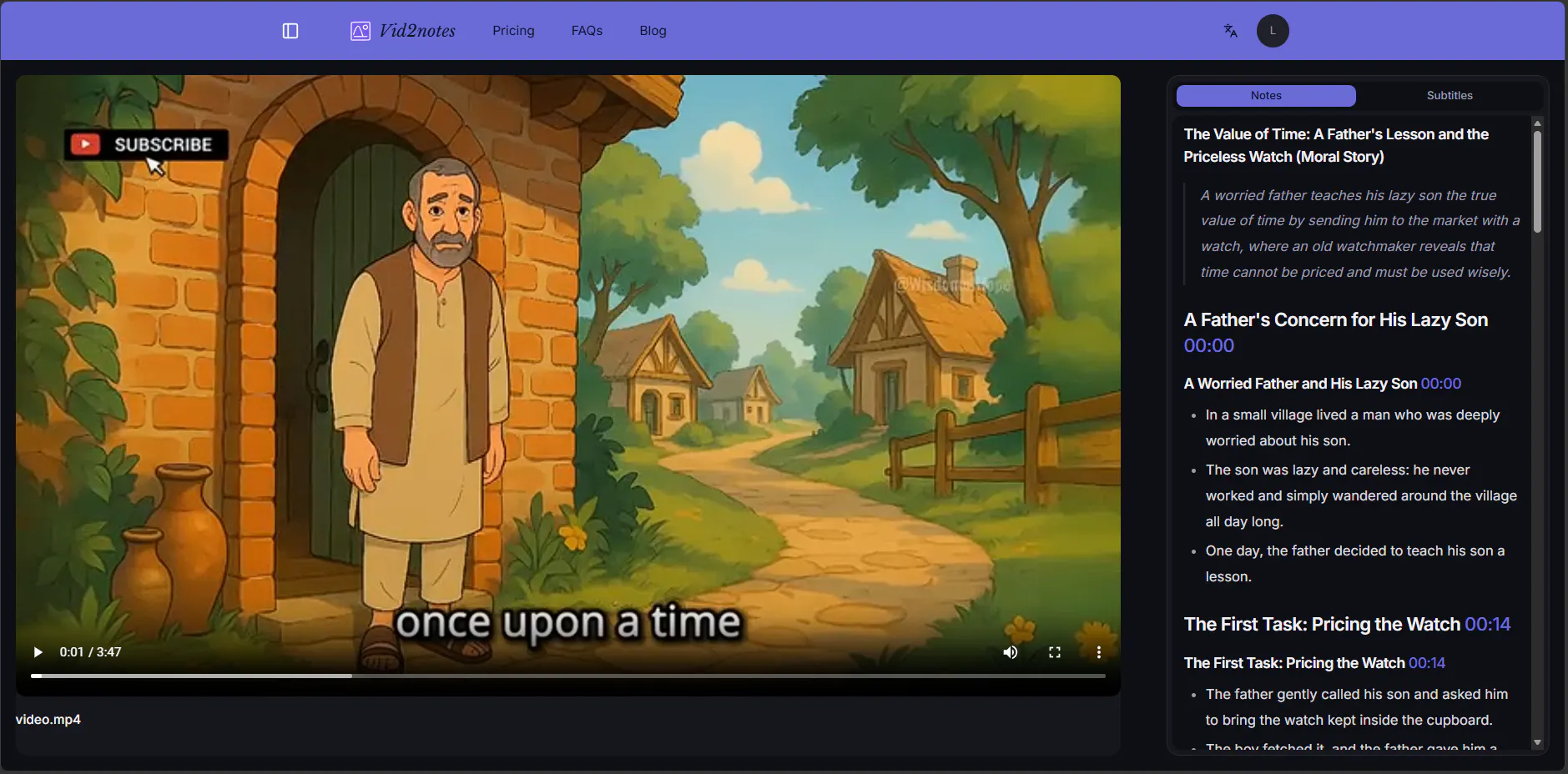Open the user avatar L menu

pyautogui.click(x=1273, y=31)
